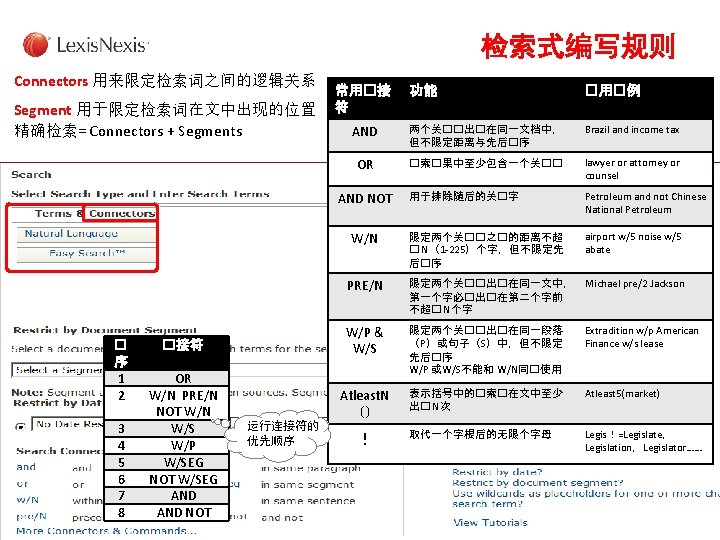Click priority row 5 'W/SEG'
Viewport: 720px width, 540px height.
point(166,462)
